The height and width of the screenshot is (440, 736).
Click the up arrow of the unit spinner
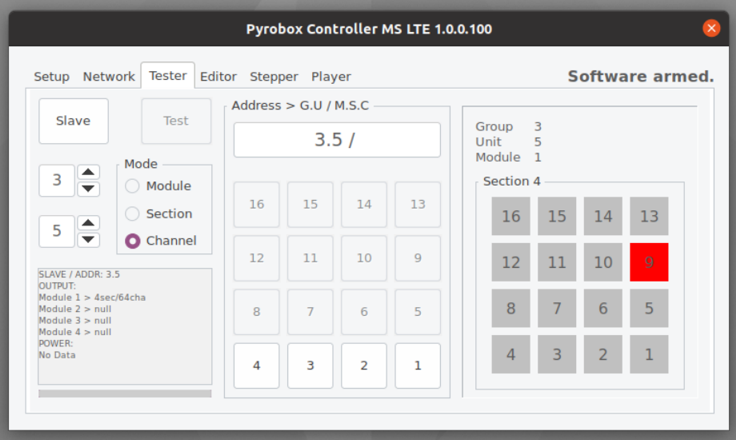pos(88,223)
